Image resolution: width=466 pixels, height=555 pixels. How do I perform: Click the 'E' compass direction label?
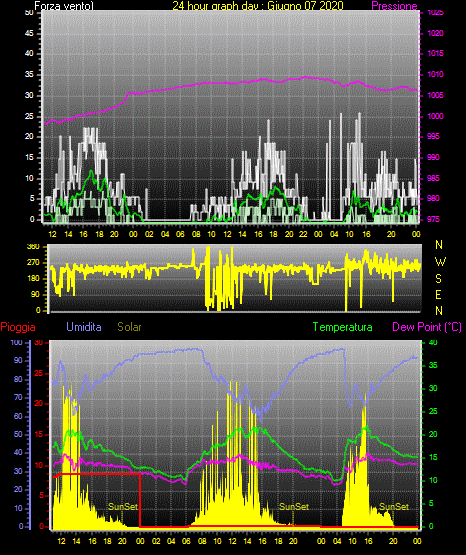point(438,295)
